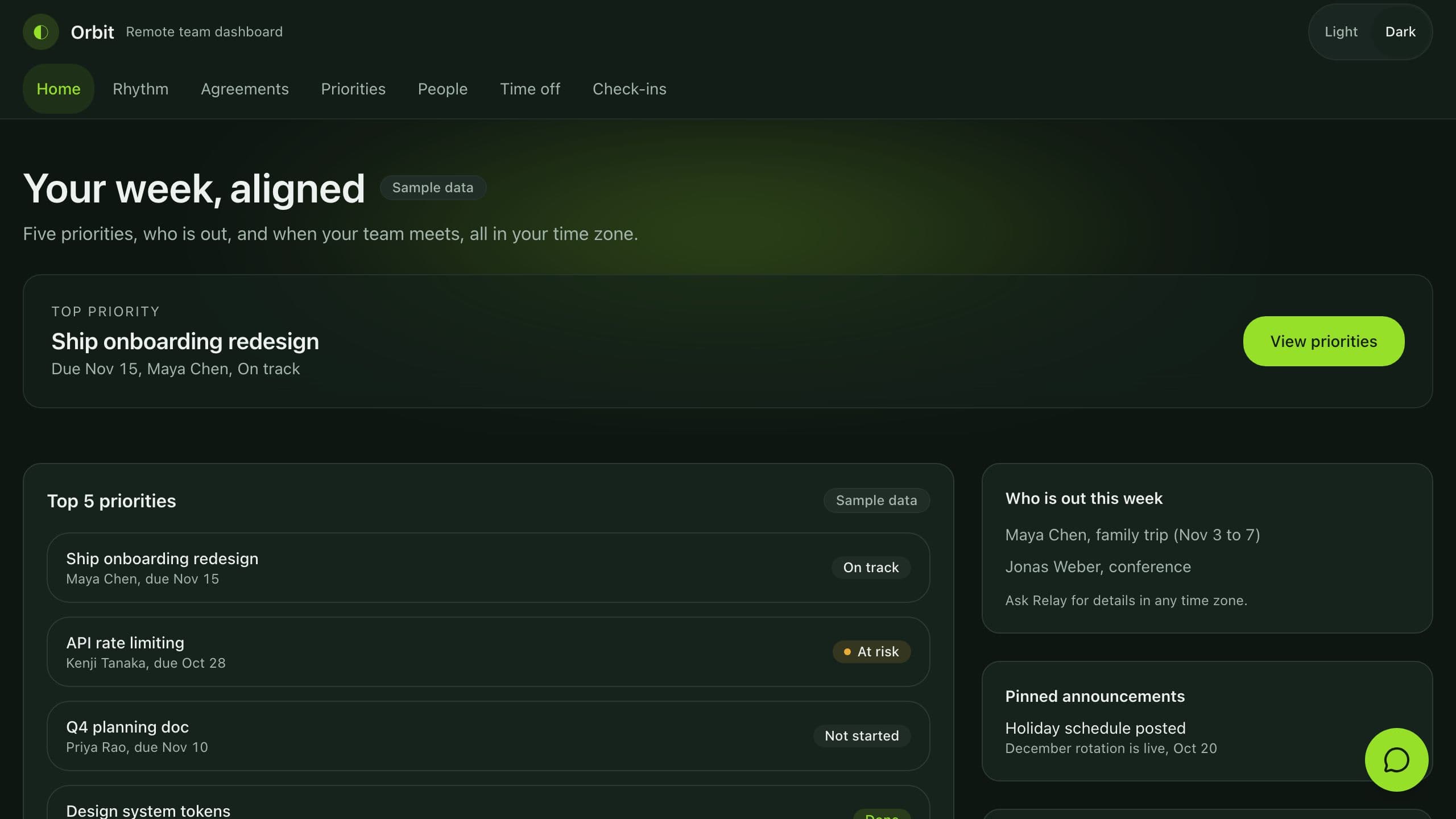Image resolution: width=1456 pixels, height=819 pixels.
Task: Click the At risk status pill
Action: point(871,652)
